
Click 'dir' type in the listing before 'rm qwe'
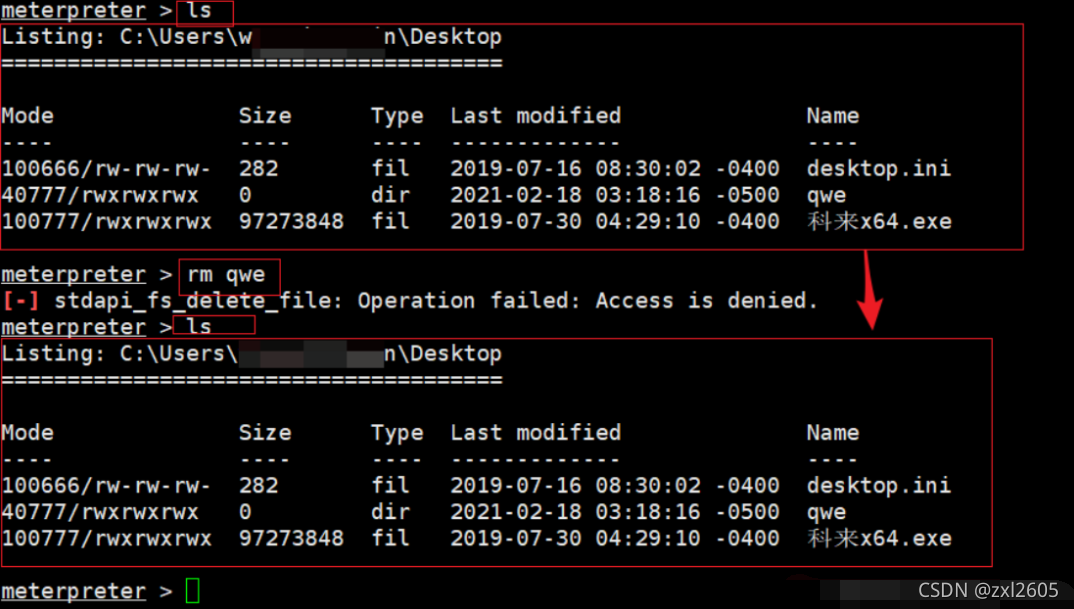pos(390,195)
